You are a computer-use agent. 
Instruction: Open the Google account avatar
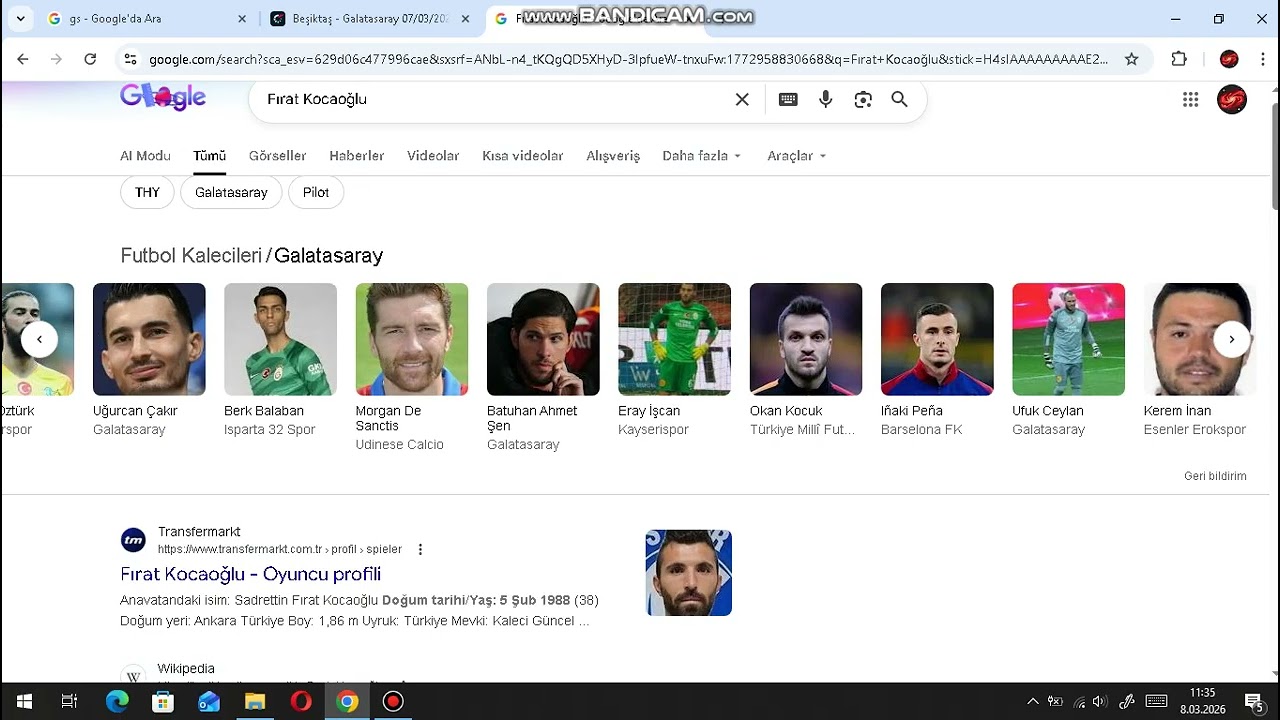click(1232, 99)
